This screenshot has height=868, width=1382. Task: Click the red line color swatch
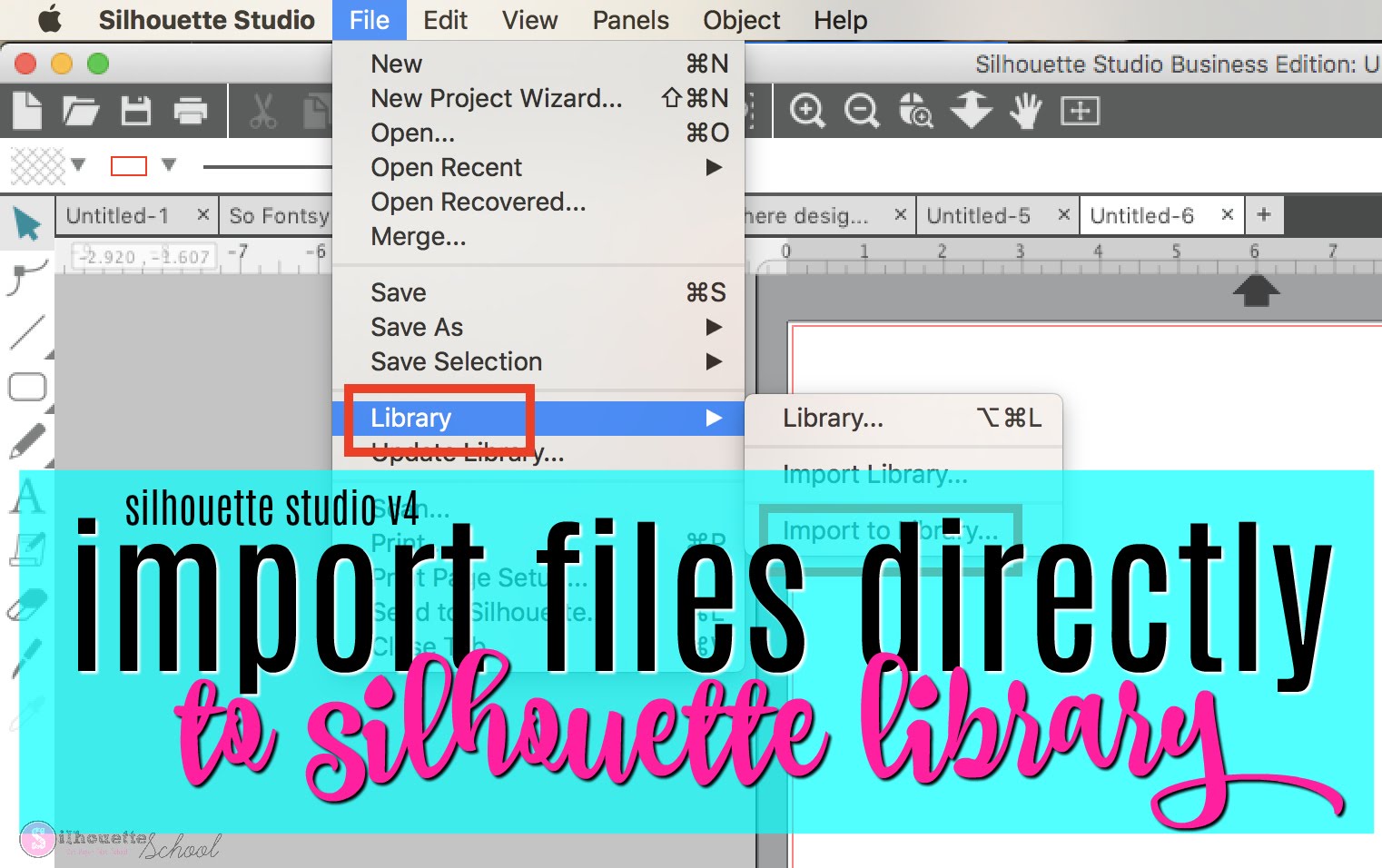128,165
